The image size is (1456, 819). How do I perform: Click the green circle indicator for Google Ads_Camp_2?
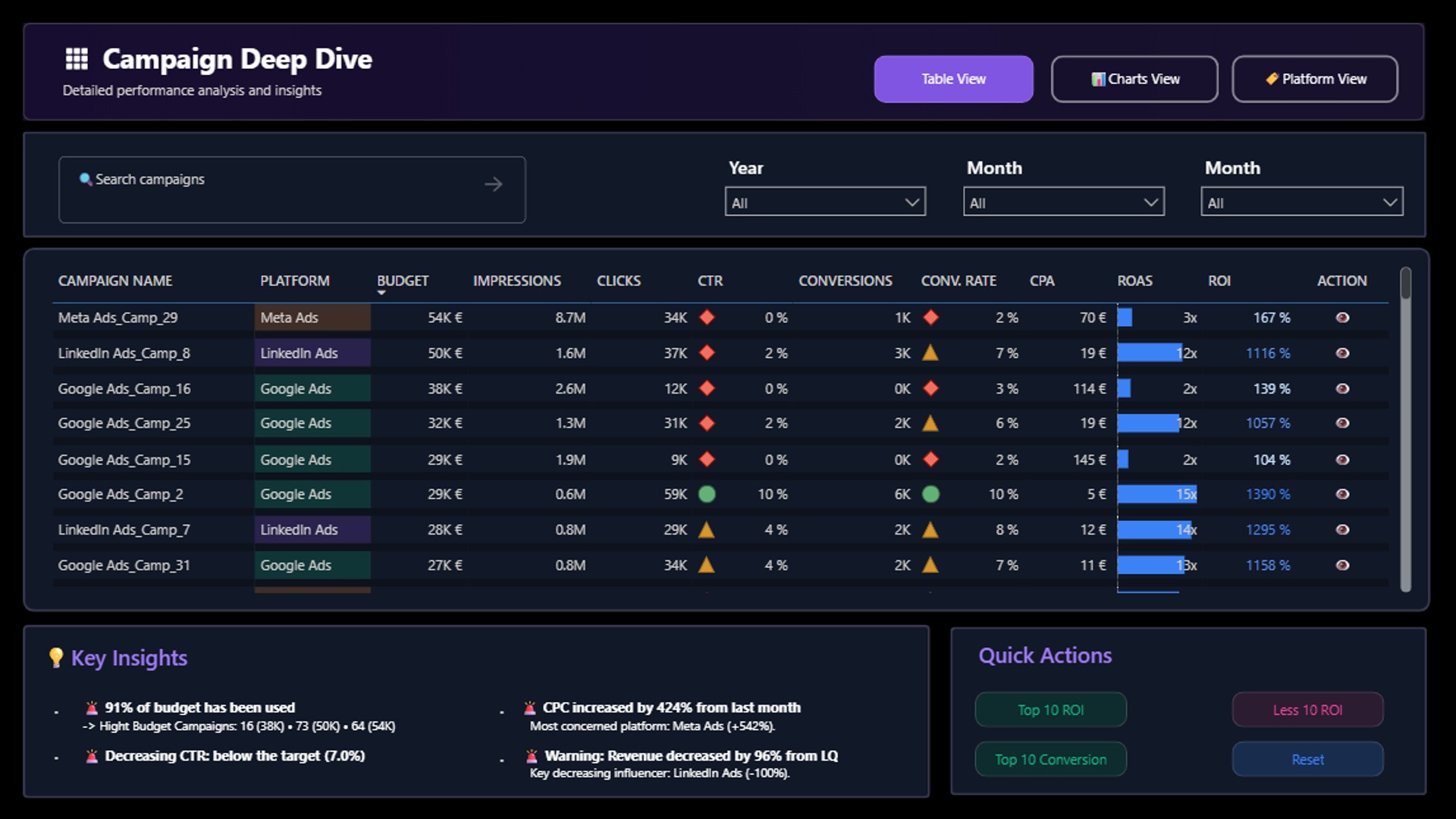click(708, 494)
